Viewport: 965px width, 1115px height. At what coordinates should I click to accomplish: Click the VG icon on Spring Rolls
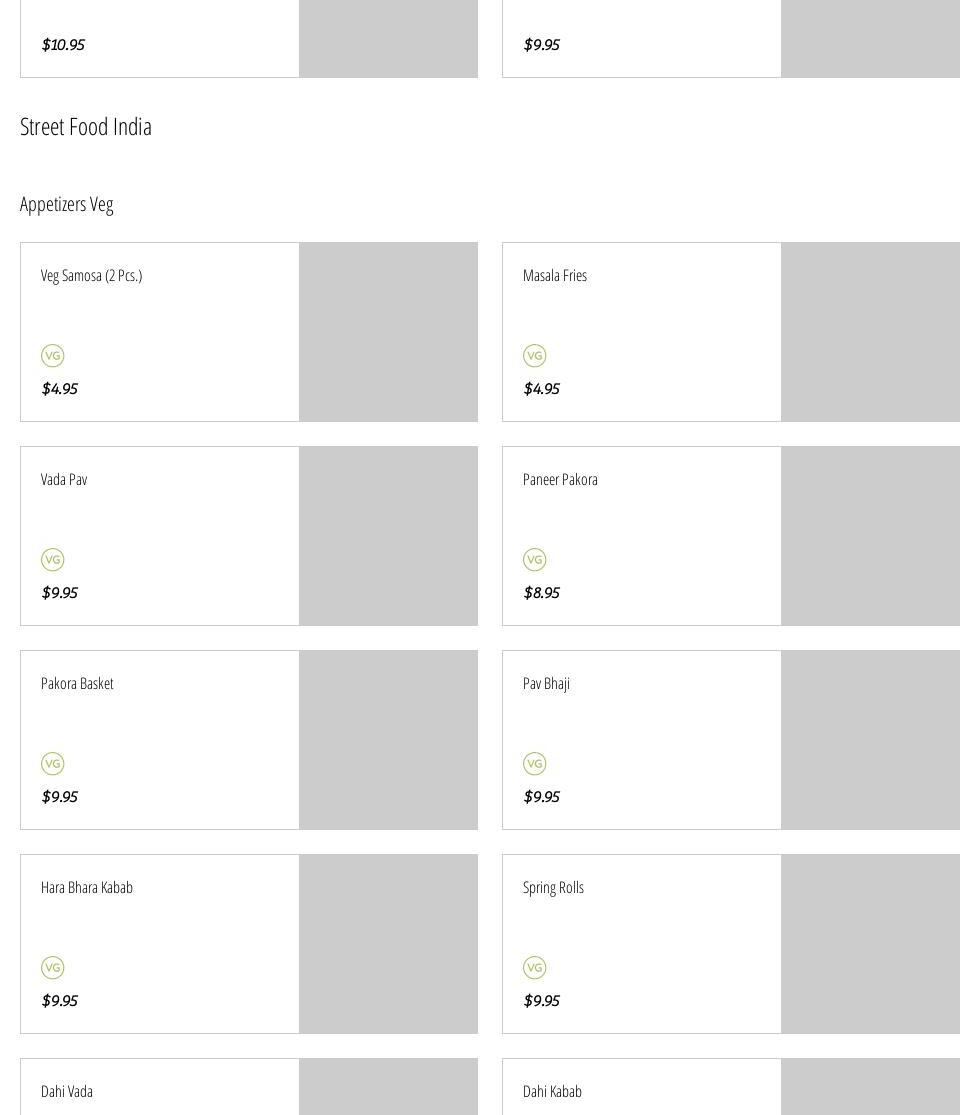534,967
